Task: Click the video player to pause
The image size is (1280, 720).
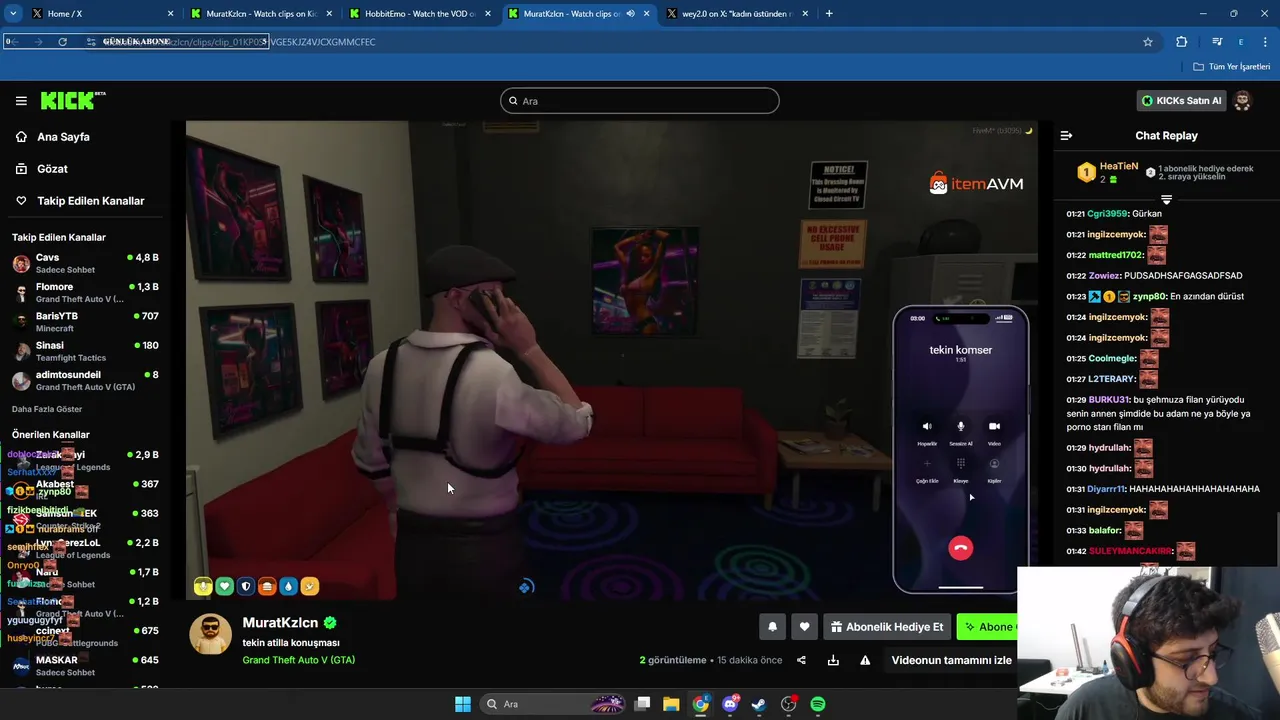Action: (611, 360)
